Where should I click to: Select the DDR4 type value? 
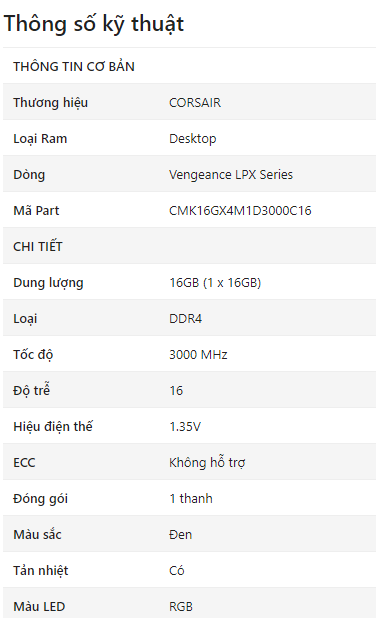pyautogui.click(x=185, y=318)
